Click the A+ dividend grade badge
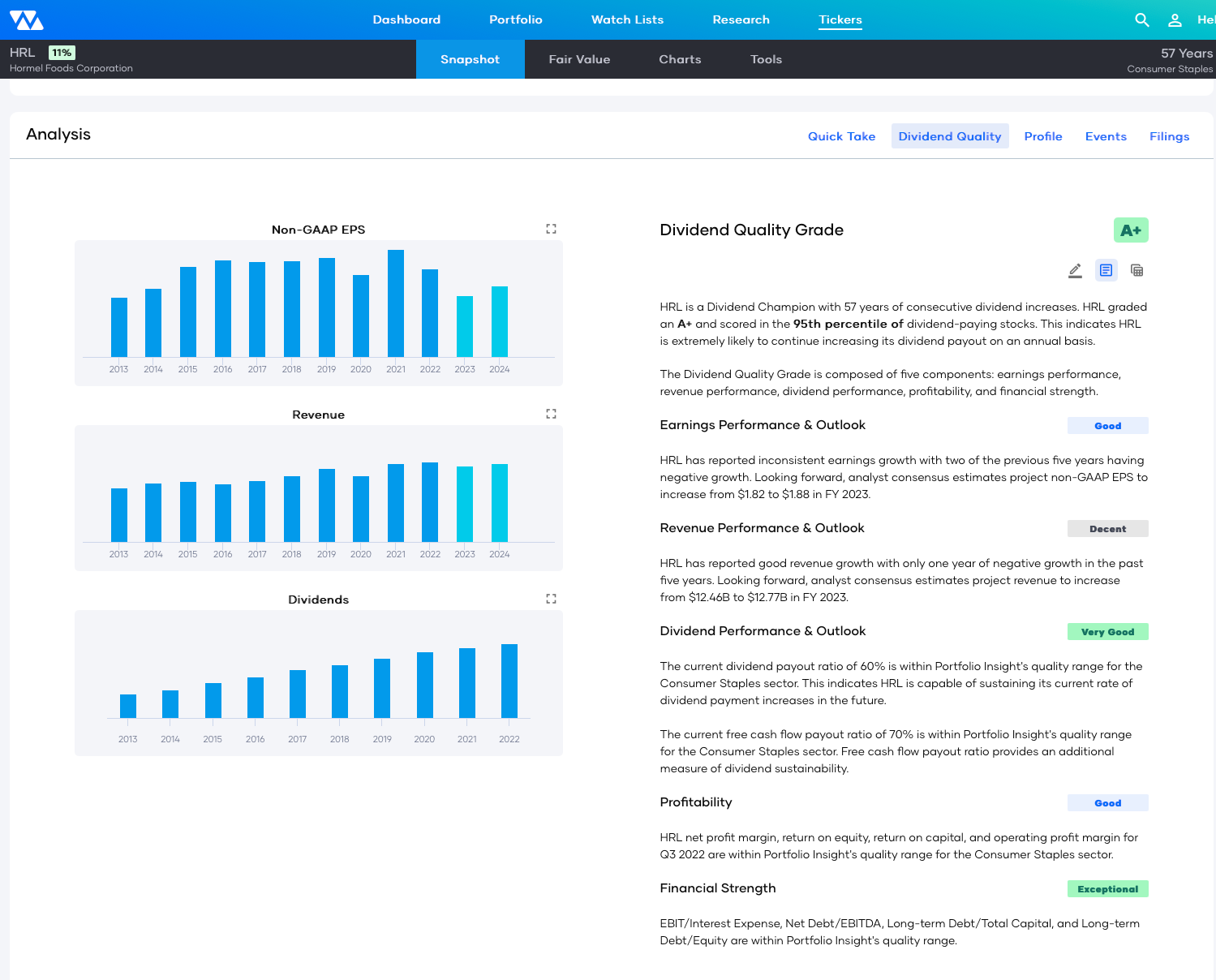 1131,230
